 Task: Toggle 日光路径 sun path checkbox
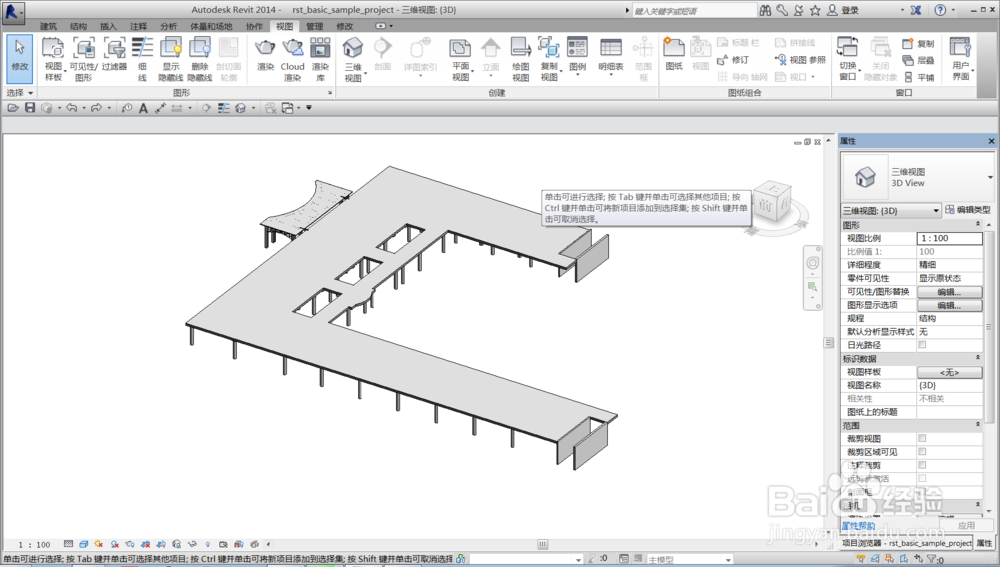922,344
